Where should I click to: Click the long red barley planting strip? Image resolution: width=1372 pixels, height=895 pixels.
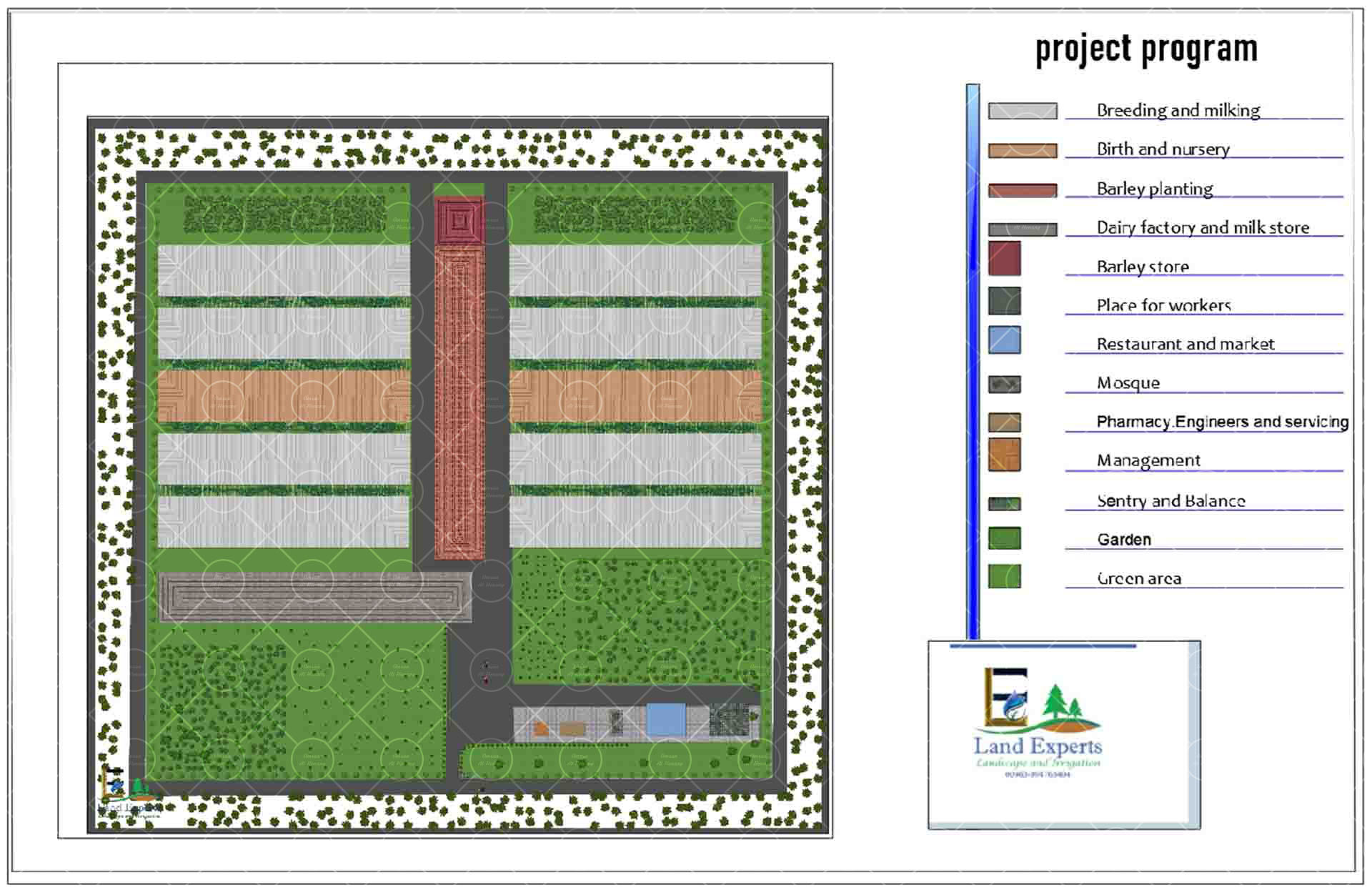459,400
